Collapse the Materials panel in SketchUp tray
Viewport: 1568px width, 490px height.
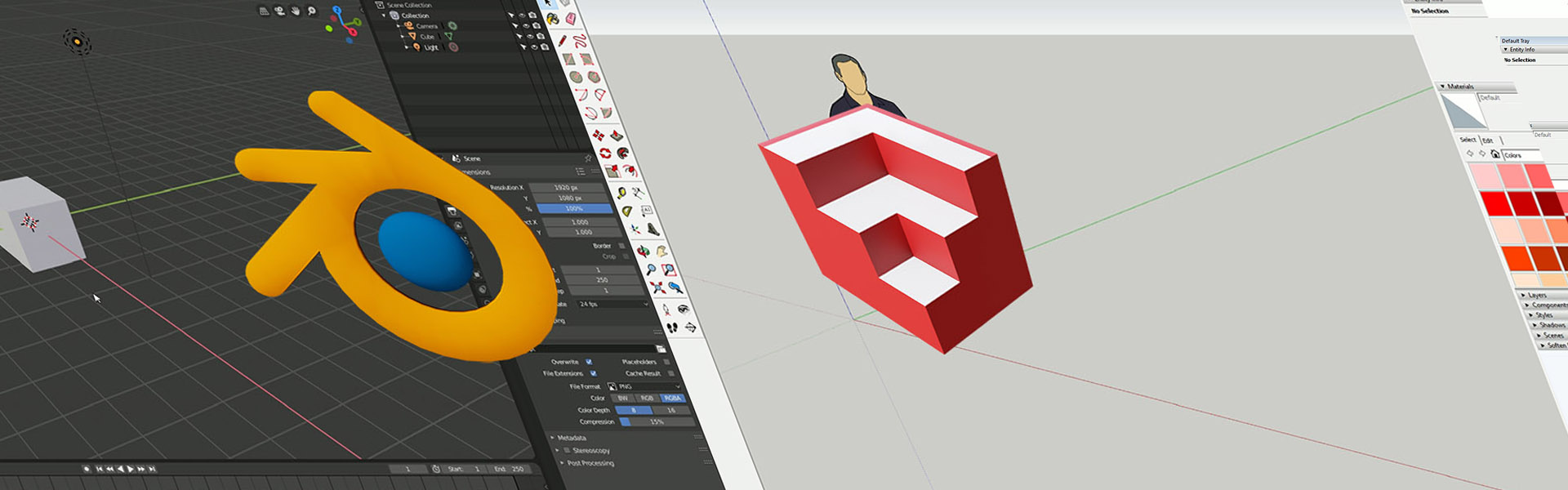tap(1443, 86)
